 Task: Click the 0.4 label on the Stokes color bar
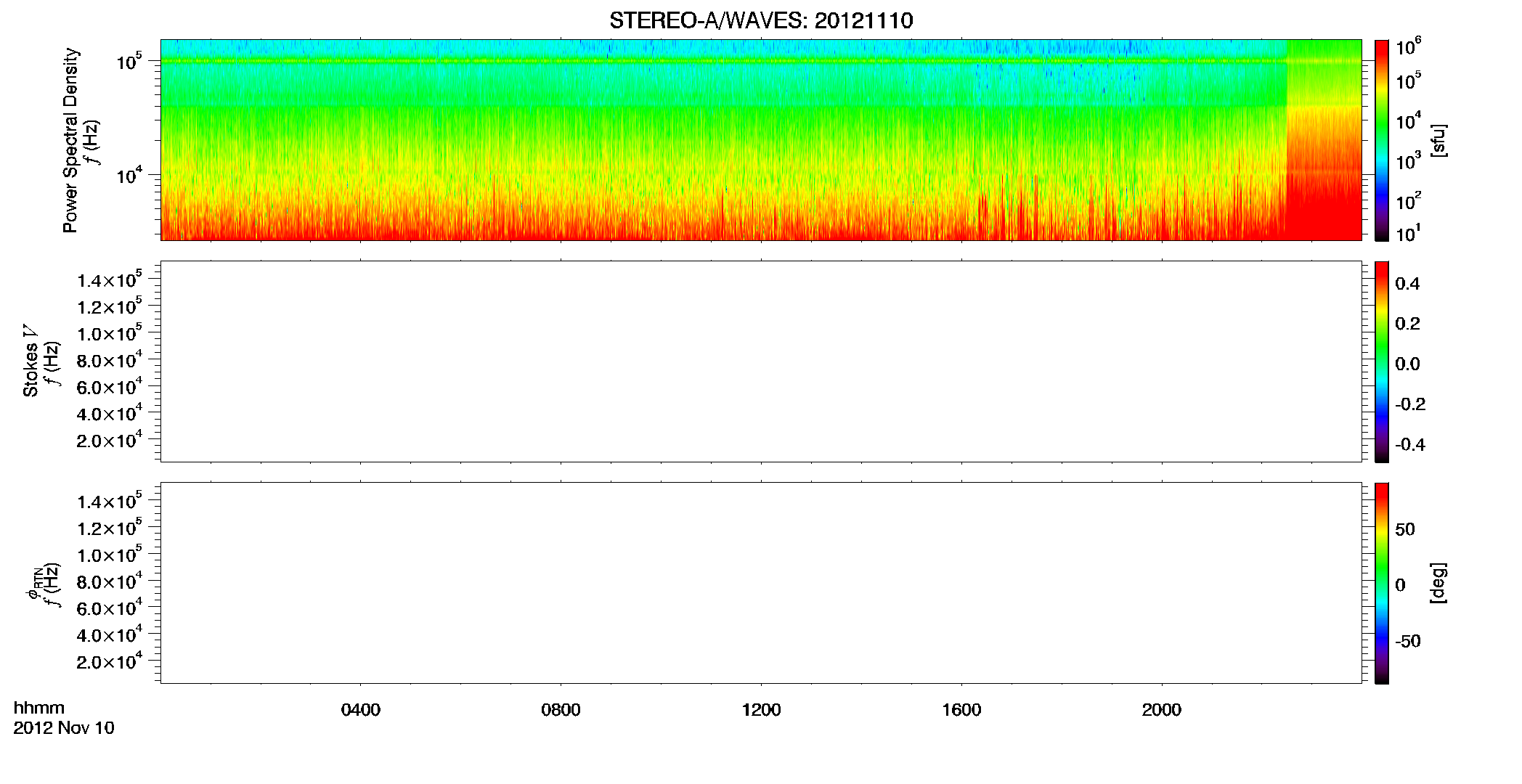pos(1407,284)
